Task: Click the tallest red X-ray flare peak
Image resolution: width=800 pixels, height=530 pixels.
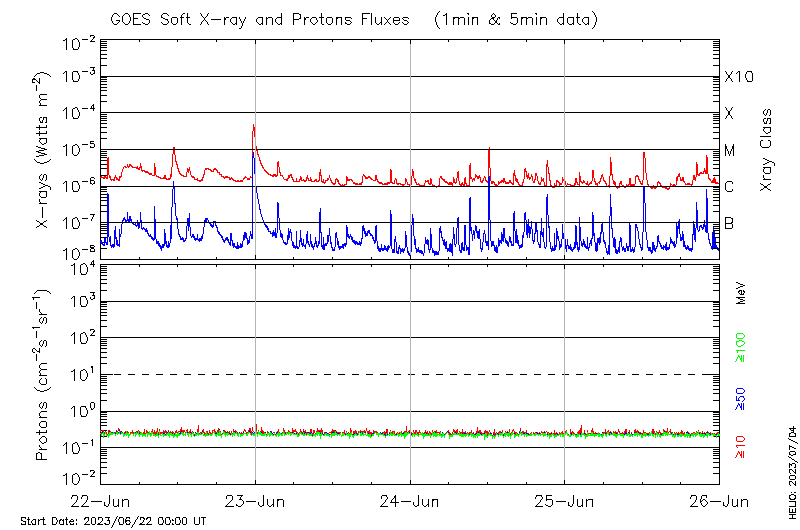Action: 254,127
